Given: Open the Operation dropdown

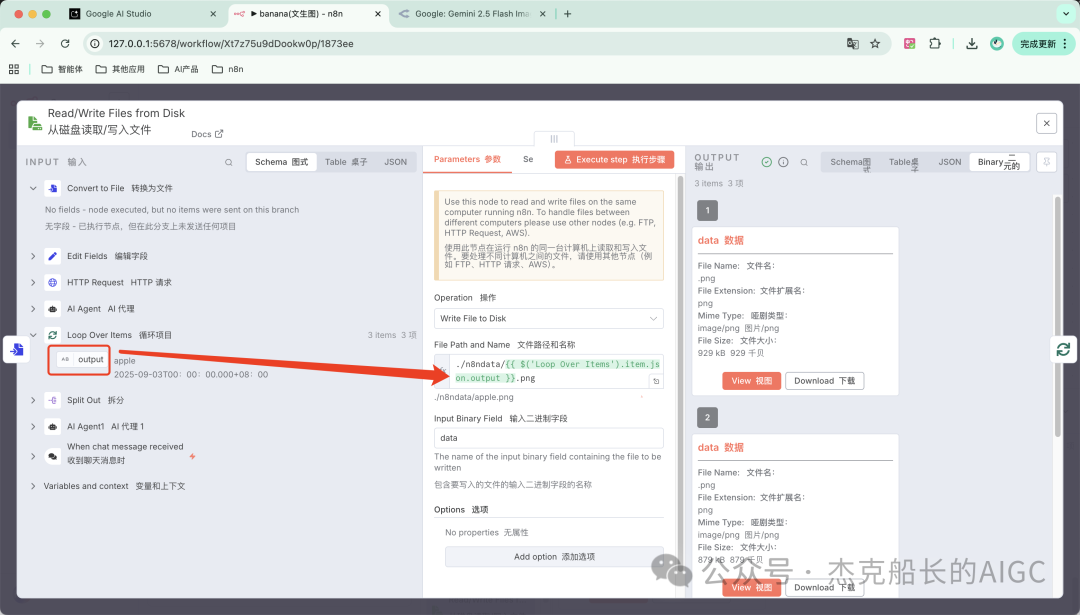Looking at the screenshot, I should pos(548,318).
